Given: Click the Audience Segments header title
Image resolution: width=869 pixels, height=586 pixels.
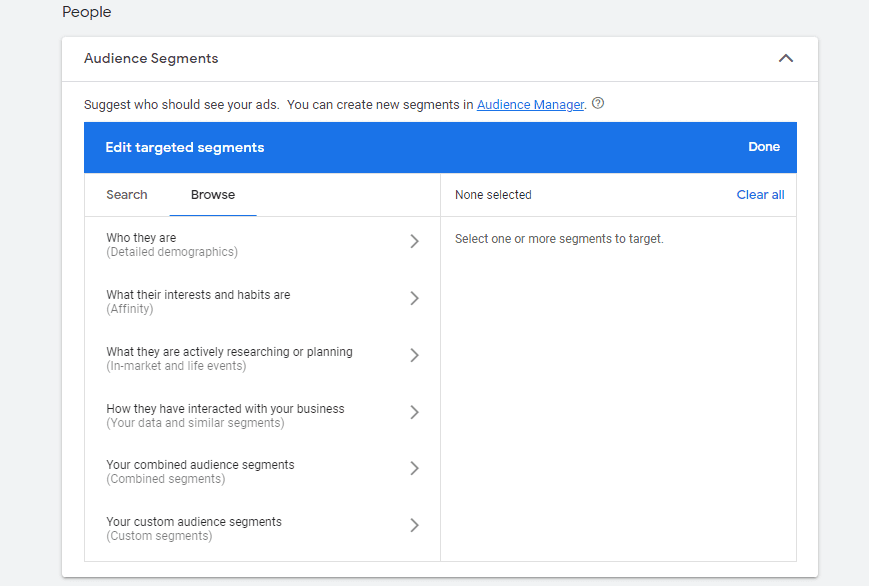Looking at the screenshot, I should [151, 59].
